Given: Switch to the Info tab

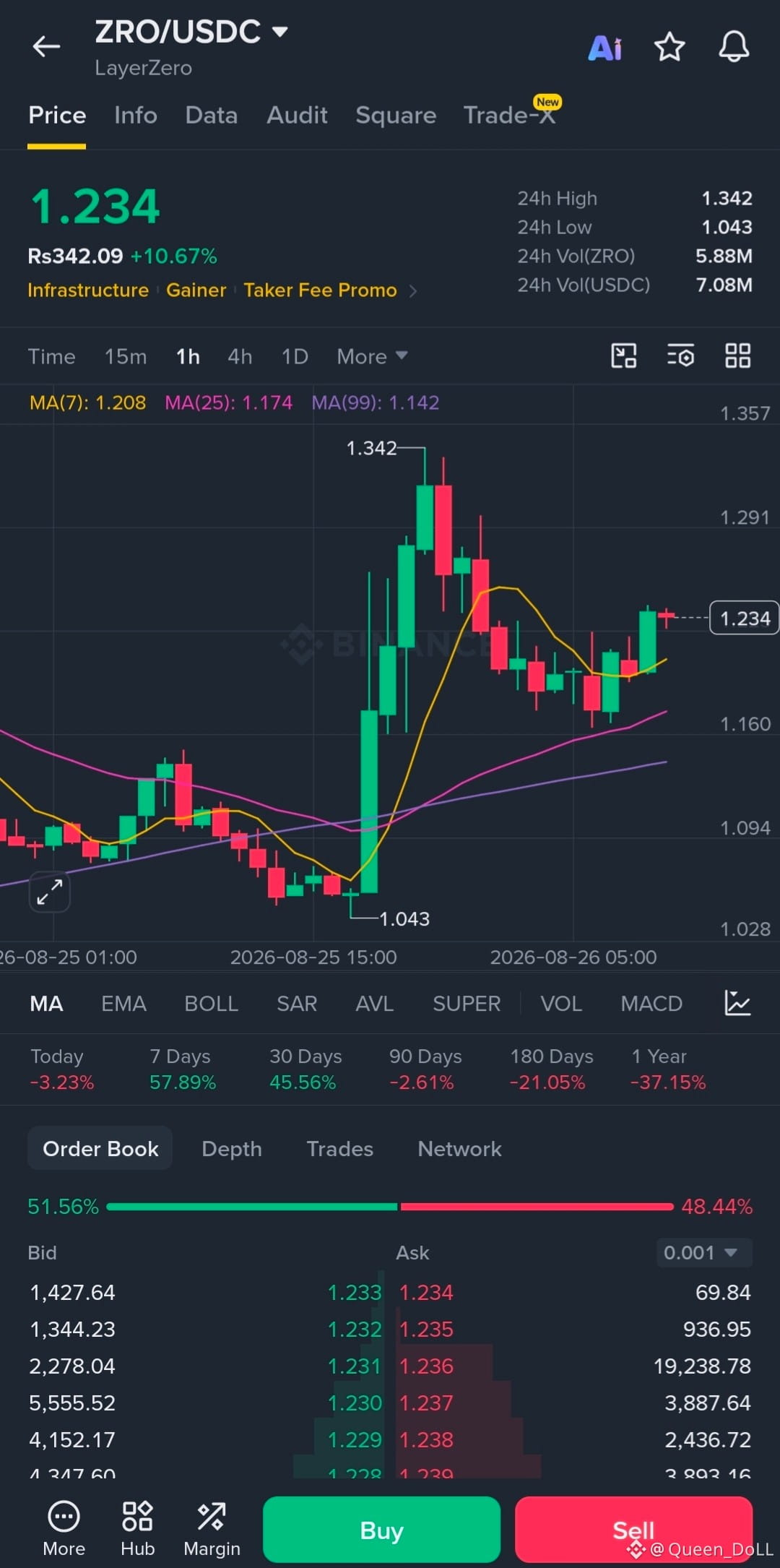Looking at the screenshot, I should tap(136, 116).
